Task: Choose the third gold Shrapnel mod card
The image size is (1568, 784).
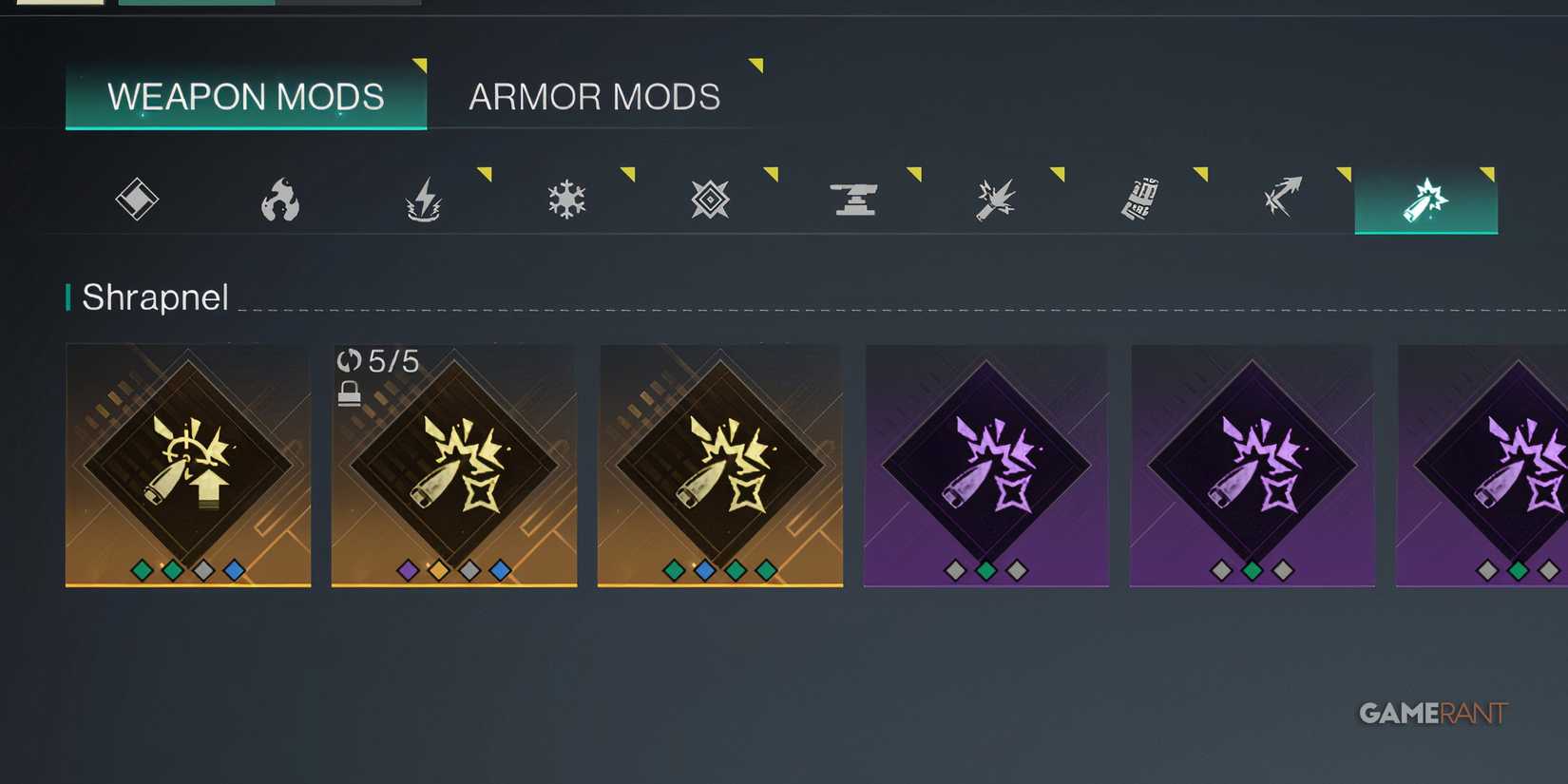Action: tap(720, 466)
